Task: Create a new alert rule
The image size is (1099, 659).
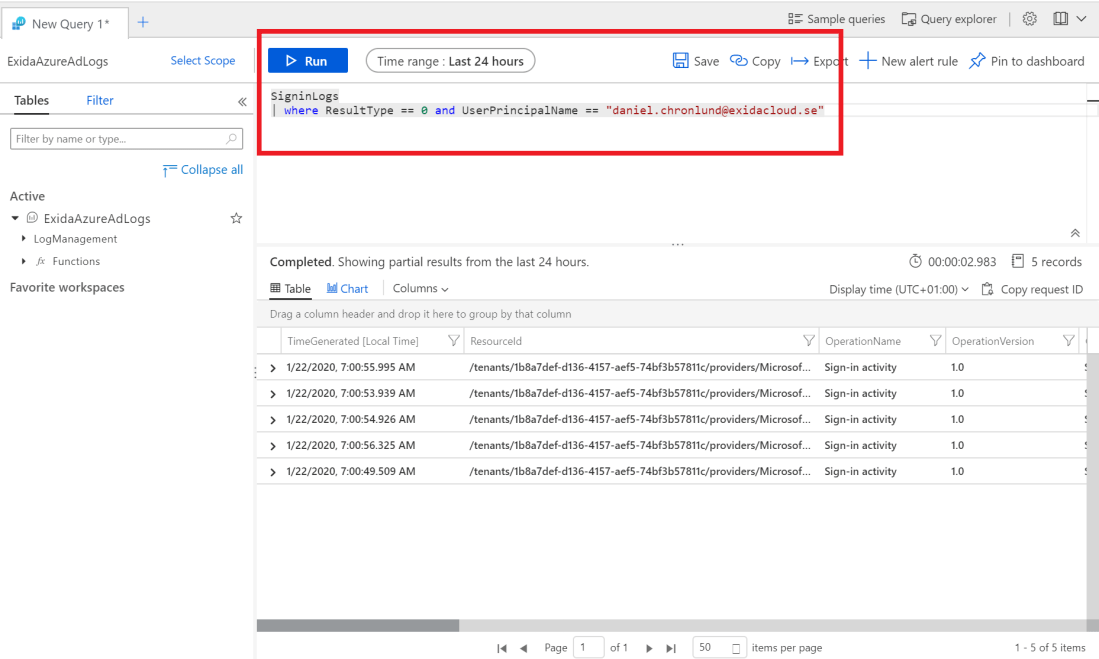Action: 908,61
